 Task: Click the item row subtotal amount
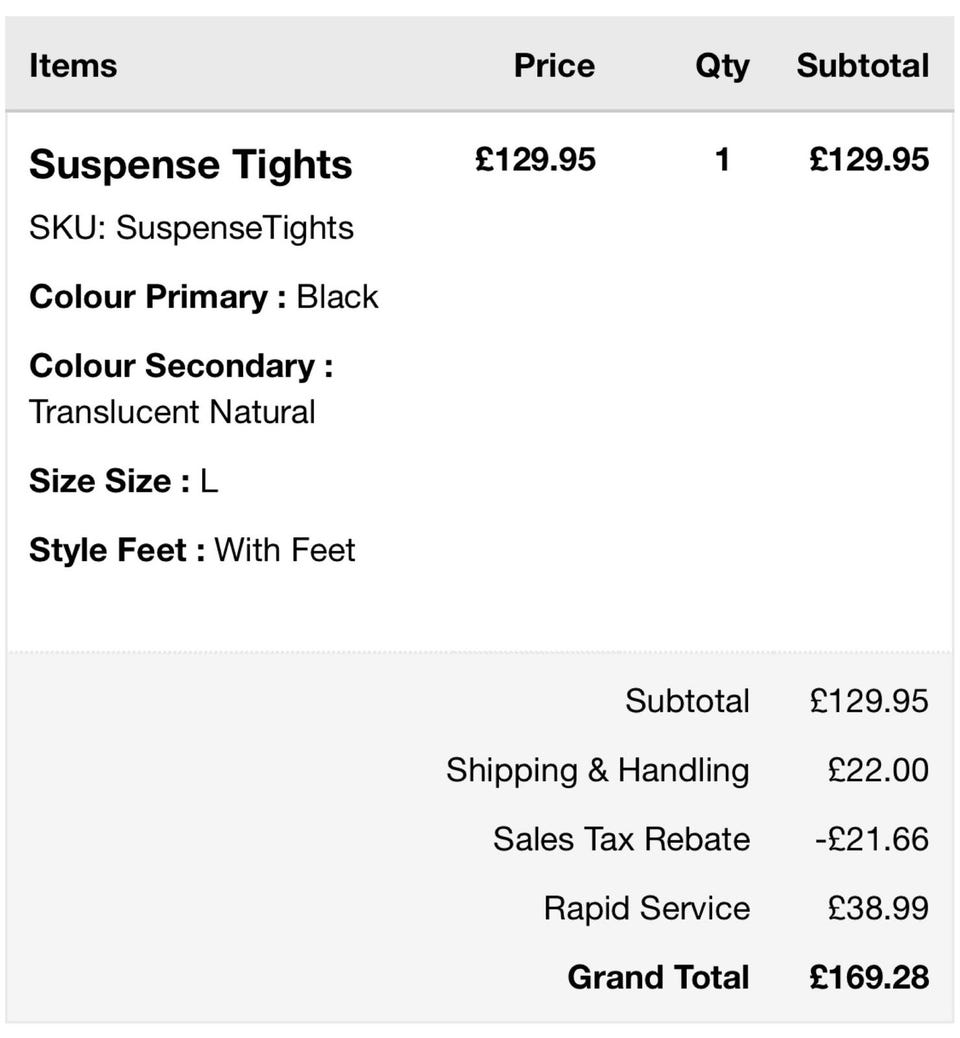(x=869, y=160)
